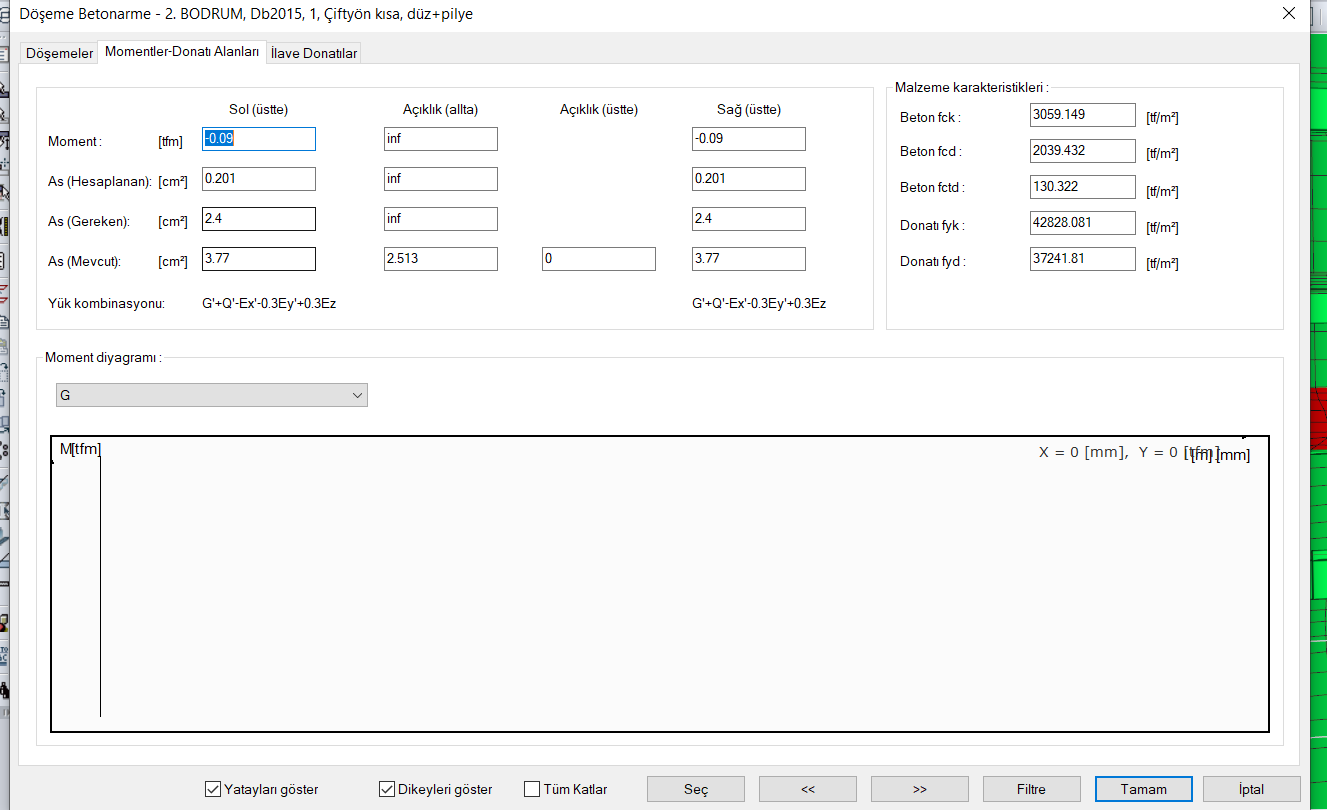Click Sağ As (Hesaplanan) field 0.201
Image resolution: width=1327 pixels, height=810 pixels.
point(749,179)
